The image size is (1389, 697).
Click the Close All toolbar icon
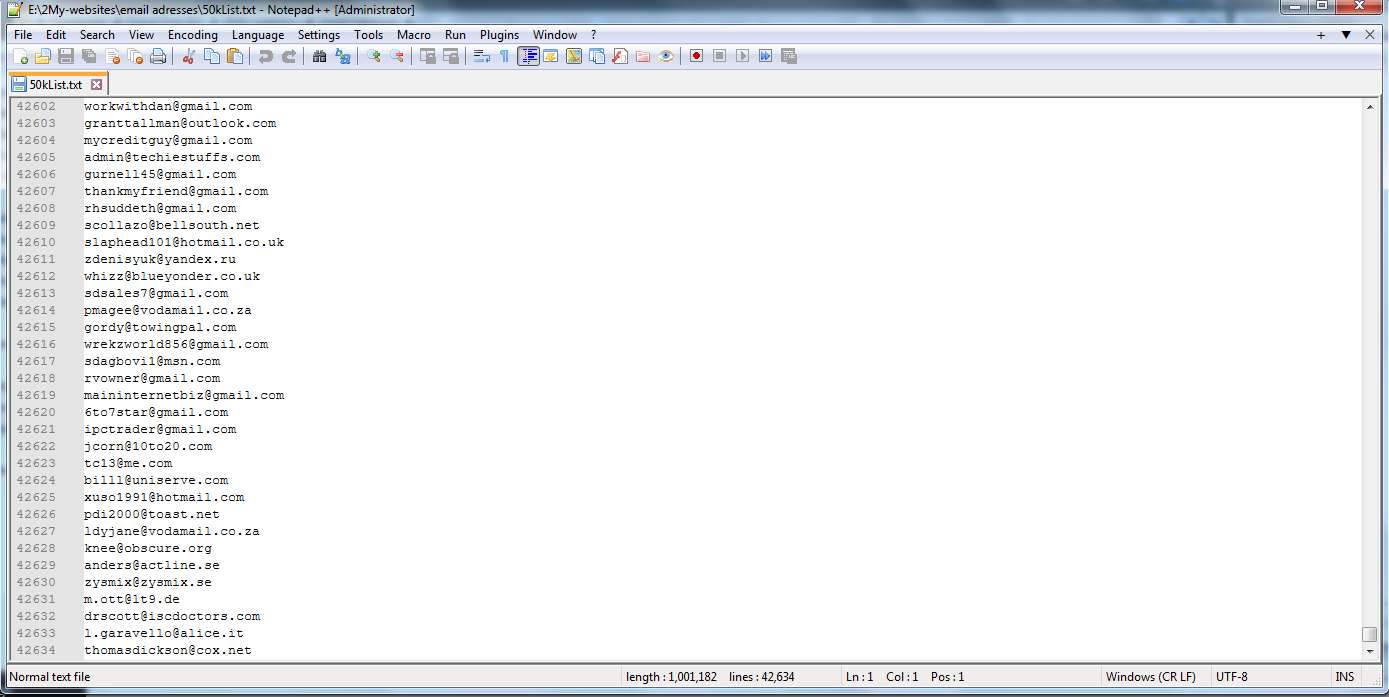[135, 56]
